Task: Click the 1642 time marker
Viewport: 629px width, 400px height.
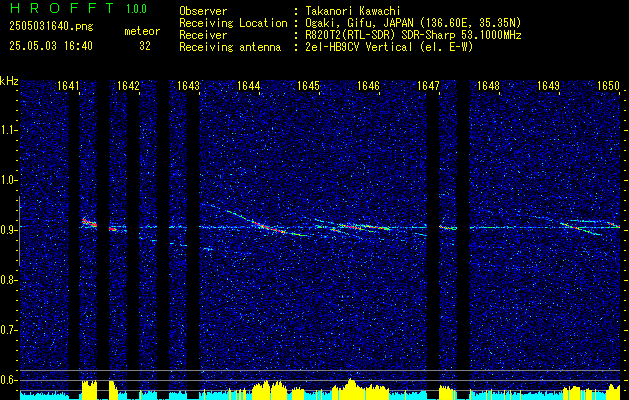Action: 128,85
